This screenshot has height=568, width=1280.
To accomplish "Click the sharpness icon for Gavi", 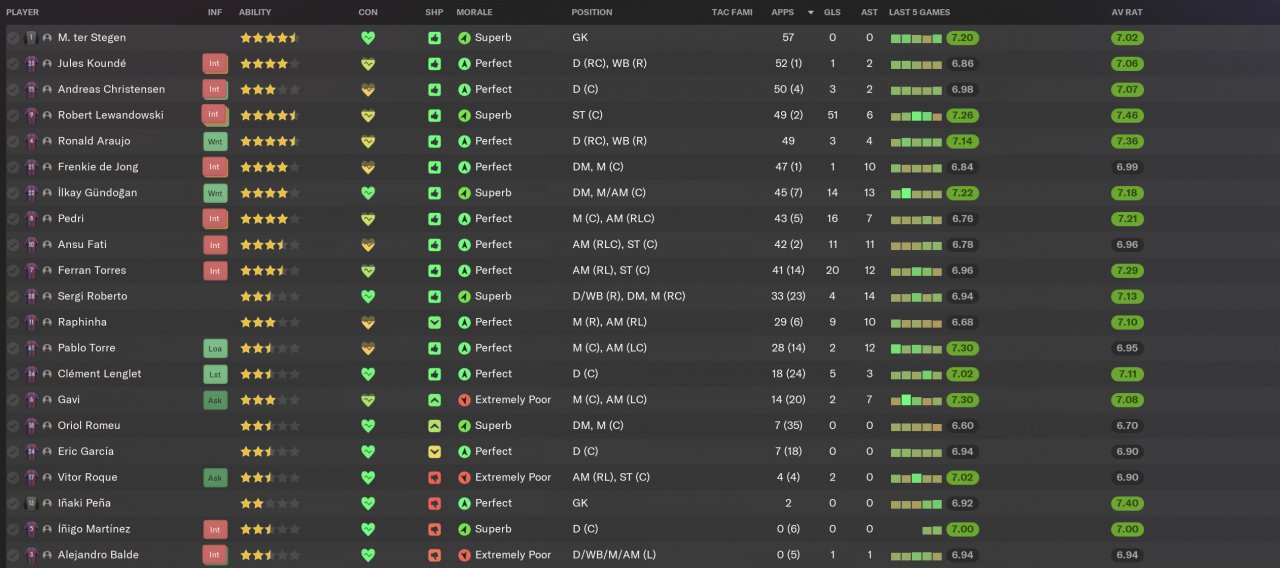I will [x=434, y=400].
